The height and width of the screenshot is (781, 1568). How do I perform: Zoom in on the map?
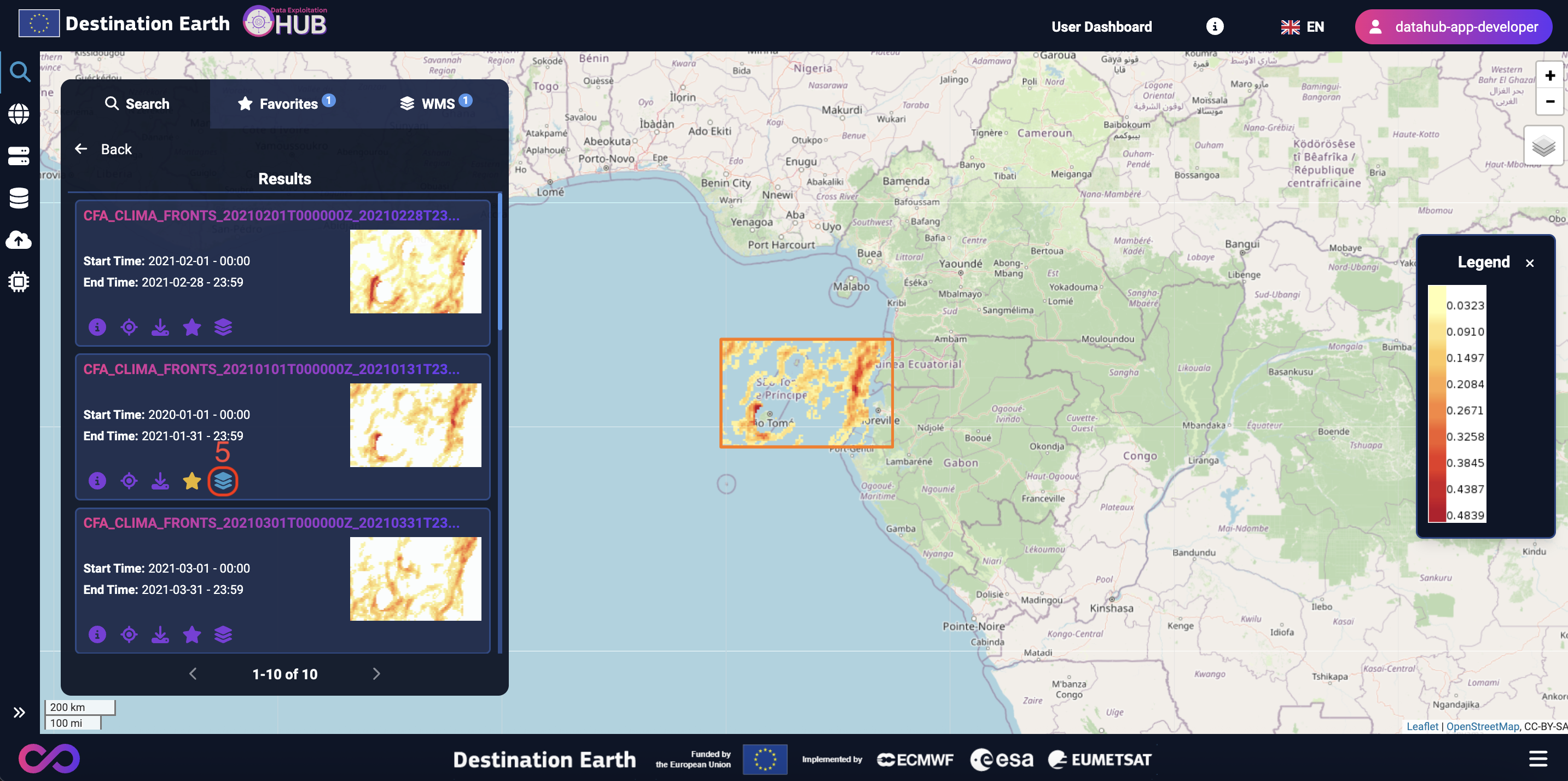[x=1550, y=75]
